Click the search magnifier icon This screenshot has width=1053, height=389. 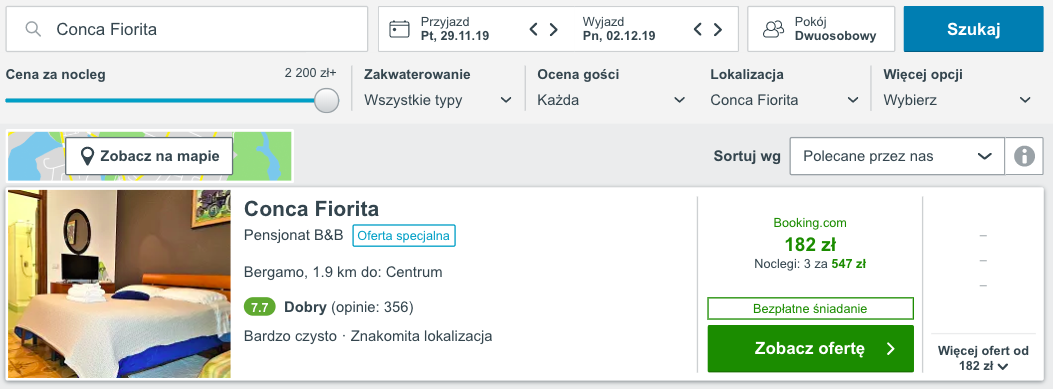(33, 29)
